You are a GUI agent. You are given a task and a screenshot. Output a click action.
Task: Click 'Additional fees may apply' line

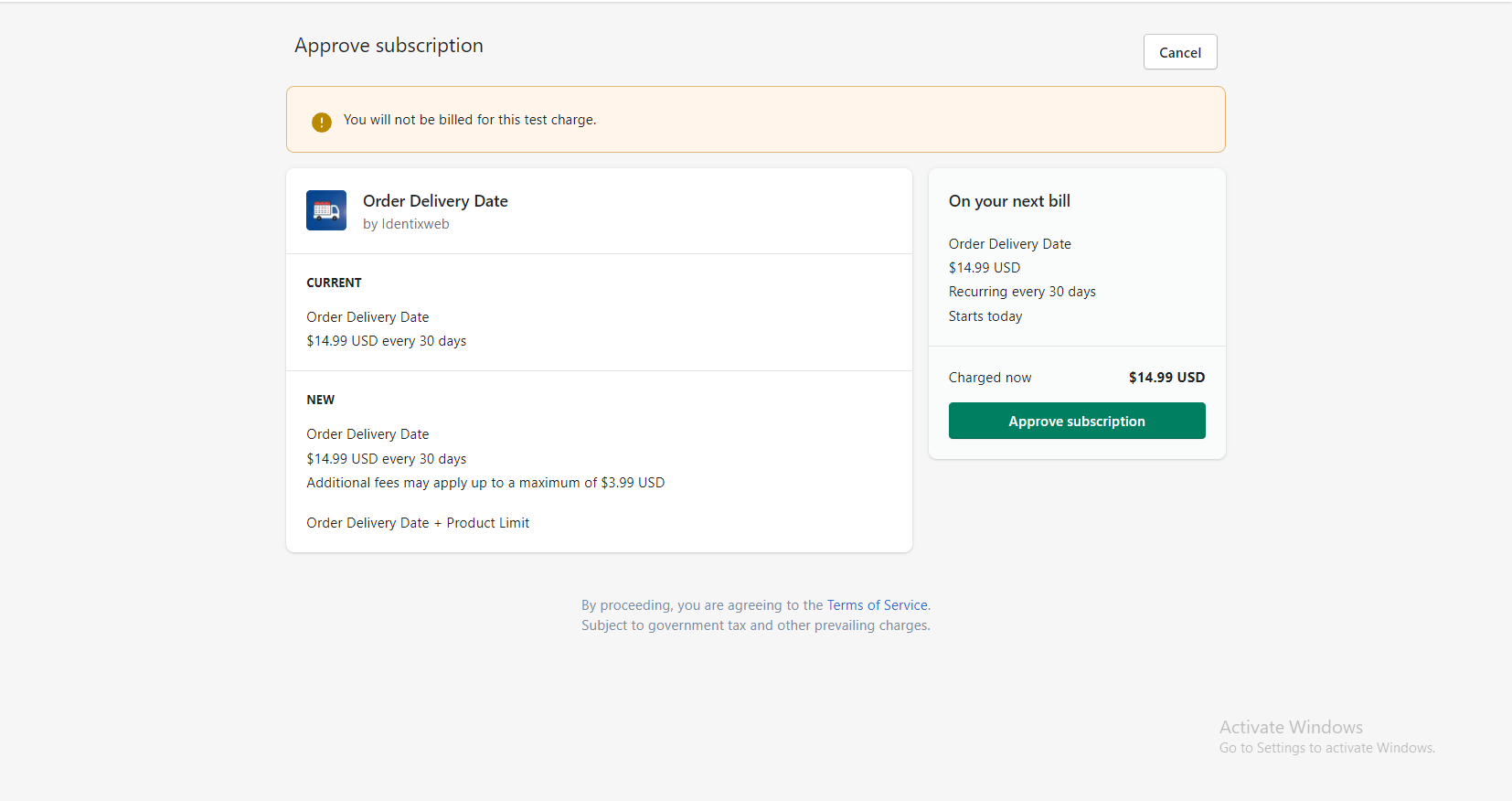point(485,483)
